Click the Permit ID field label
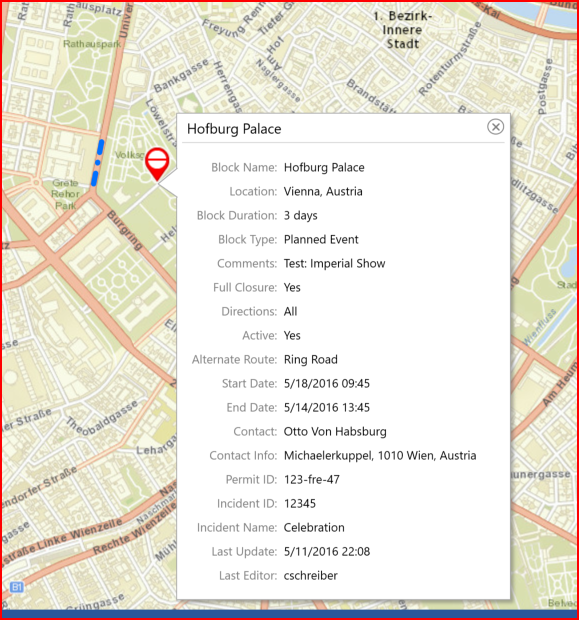 pos(251,480)
